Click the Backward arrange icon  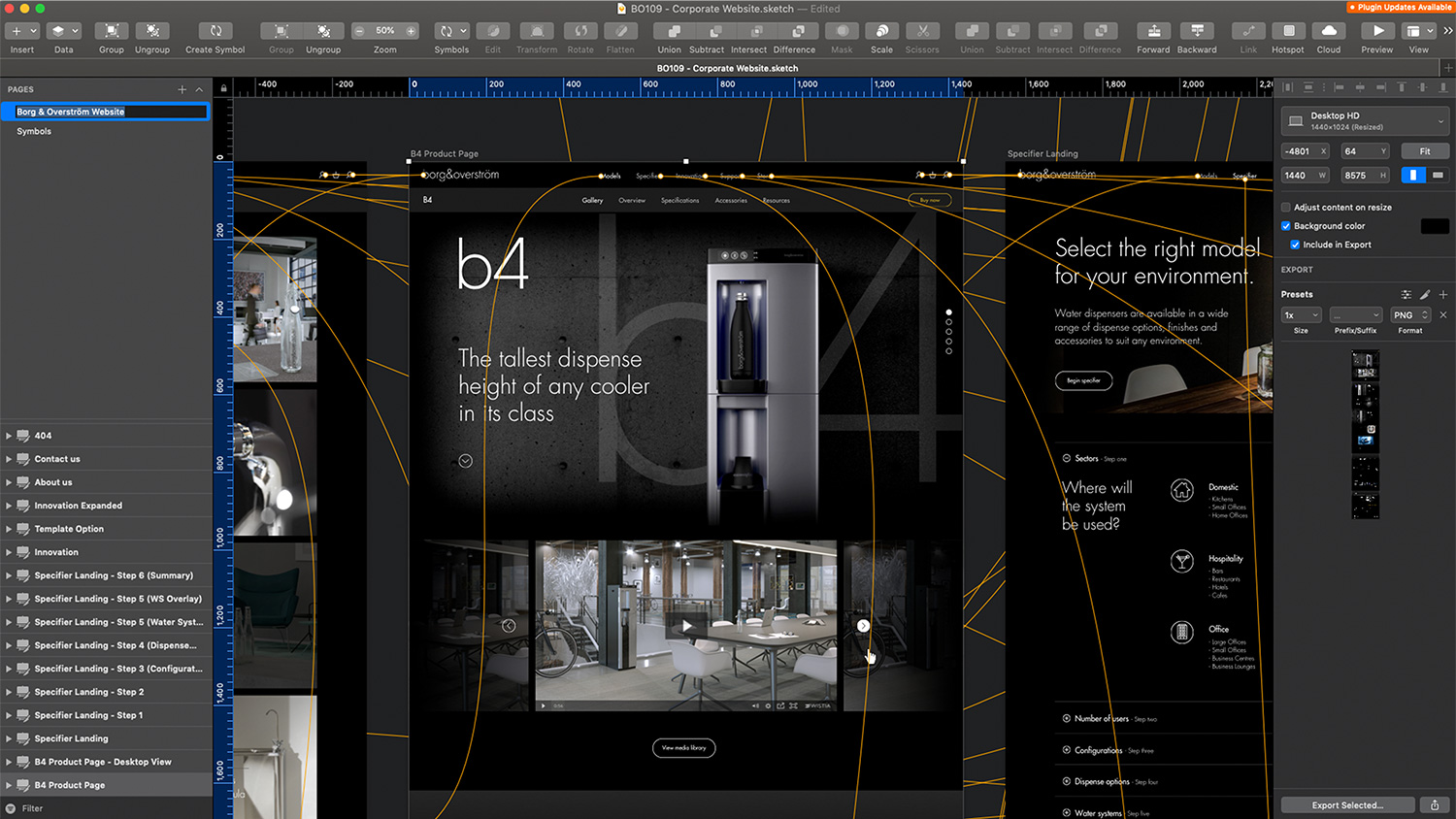pyautogui.click(x=1197, y=31)
